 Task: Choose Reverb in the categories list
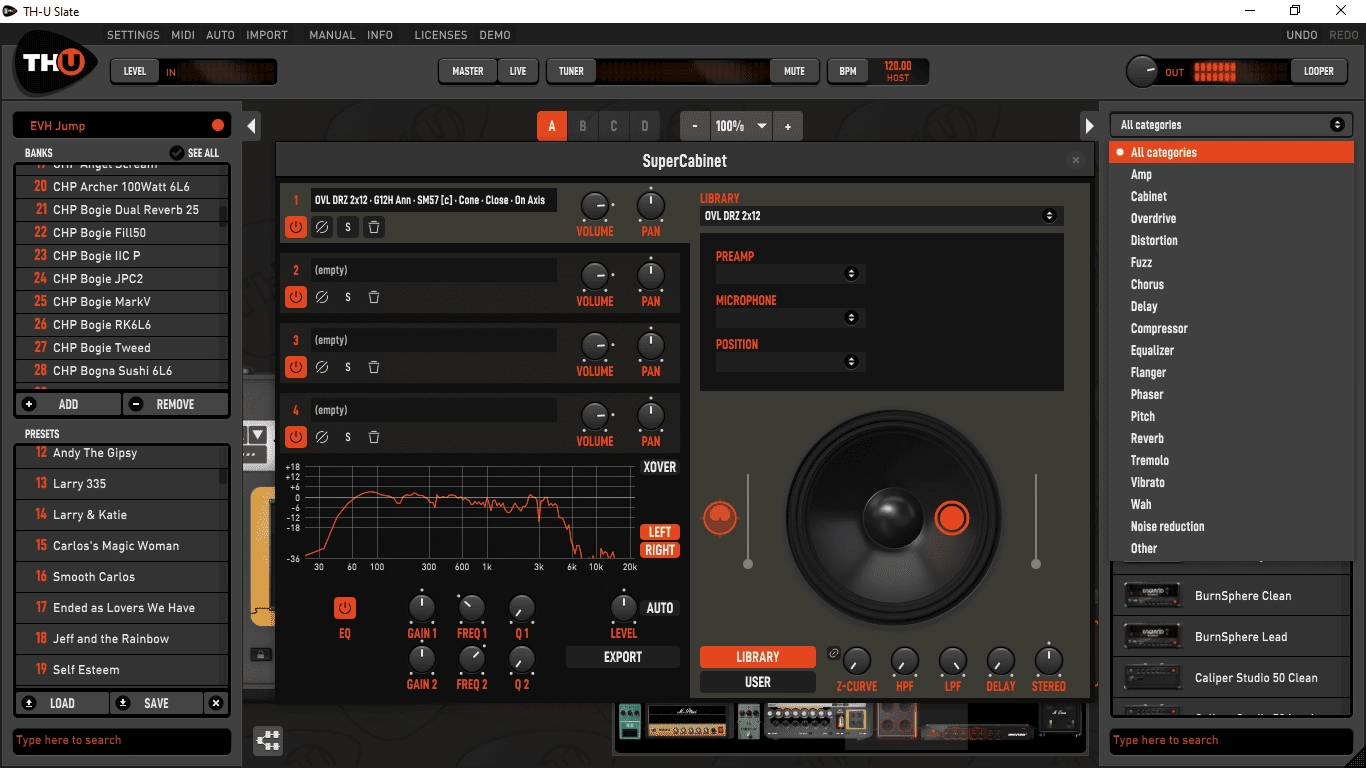point(1147,438)
